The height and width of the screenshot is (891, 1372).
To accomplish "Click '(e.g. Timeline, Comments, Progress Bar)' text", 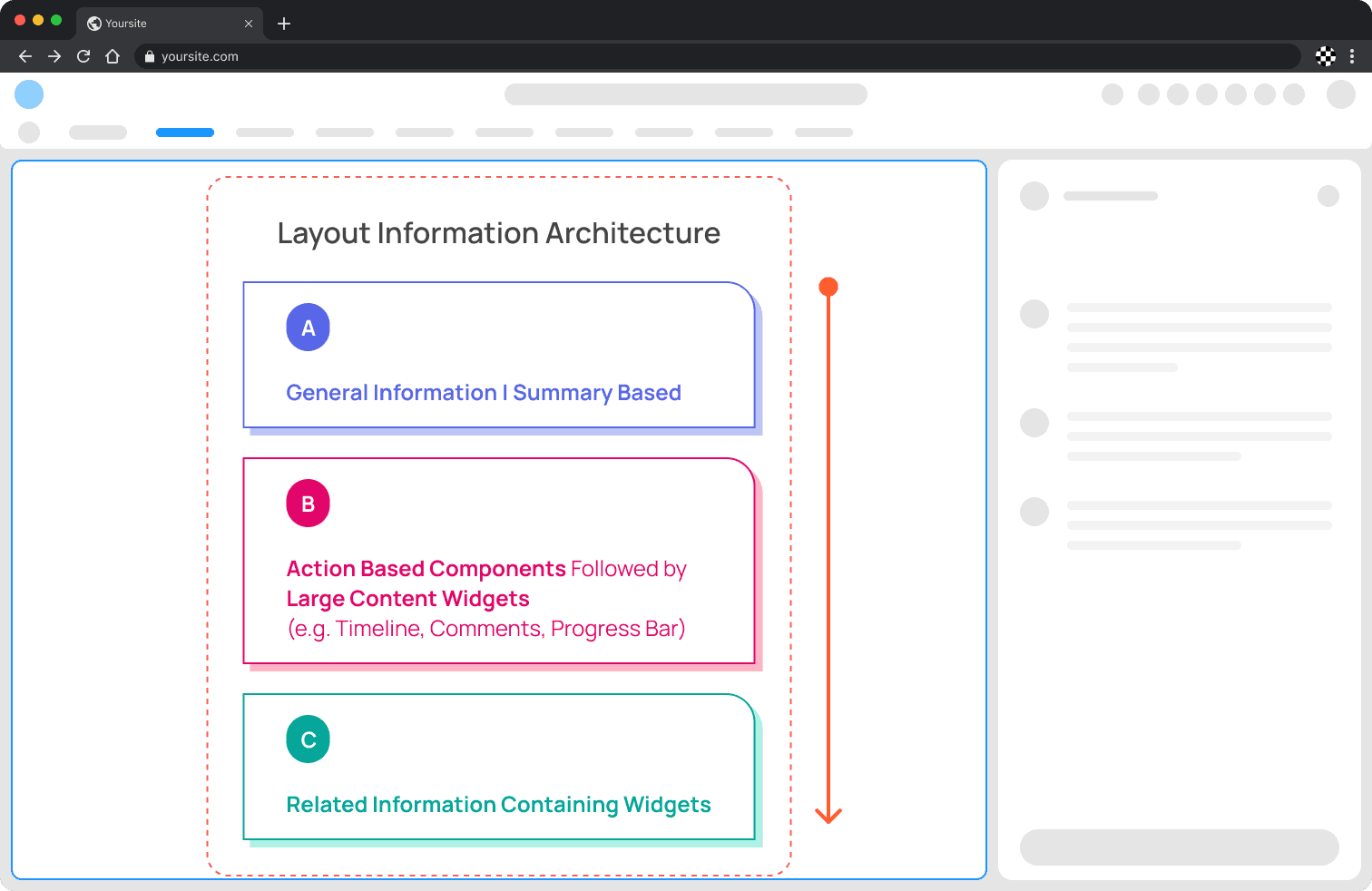I will click(486, 629).
